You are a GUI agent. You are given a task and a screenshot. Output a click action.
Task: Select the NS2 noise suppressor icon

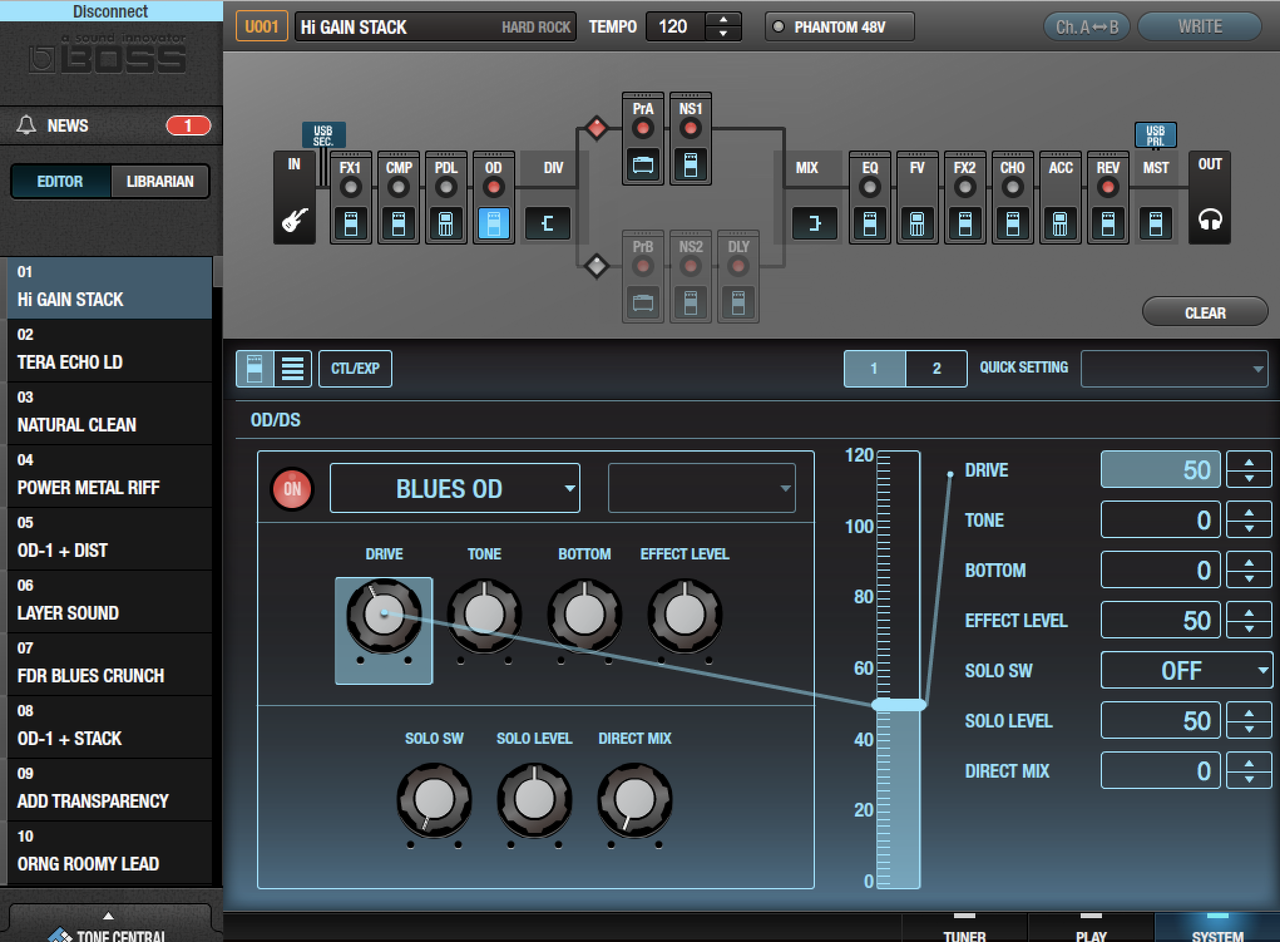coord(690,302)
